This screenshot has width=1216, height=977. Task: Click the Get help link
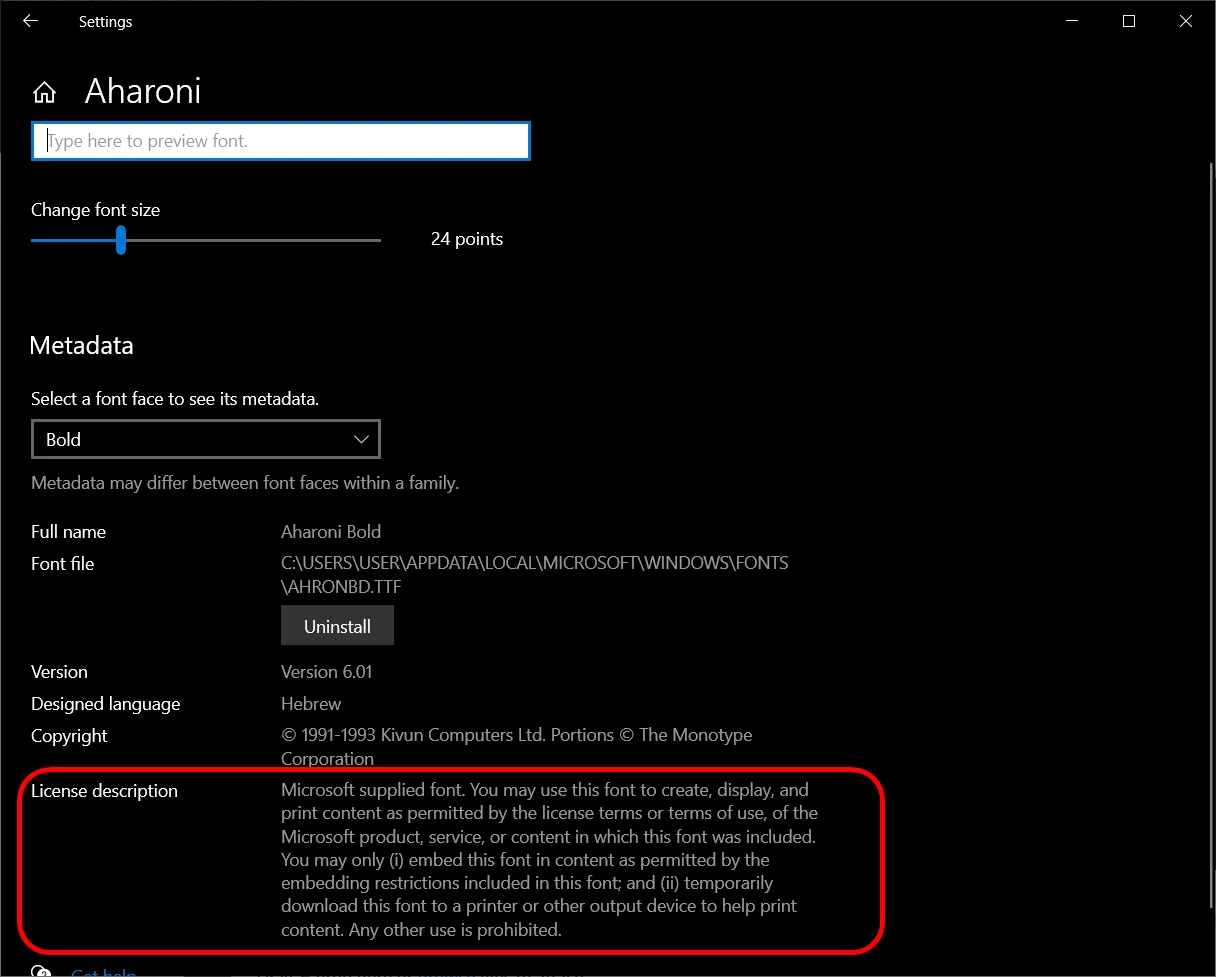103,972
